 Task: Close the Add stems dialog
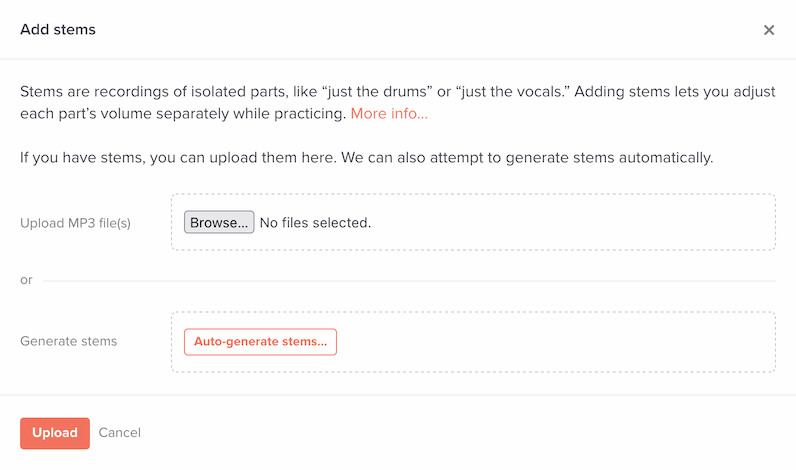tap(769, 30)
